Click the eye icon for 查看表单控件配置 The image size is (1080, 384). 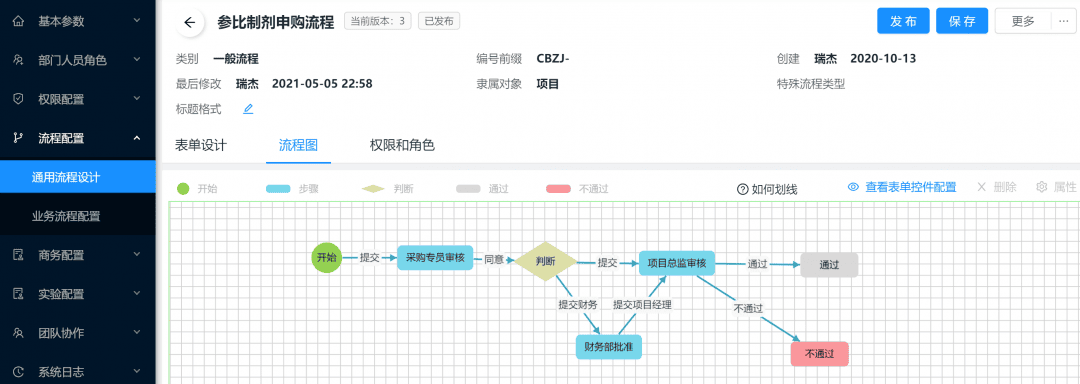(853, 187)
